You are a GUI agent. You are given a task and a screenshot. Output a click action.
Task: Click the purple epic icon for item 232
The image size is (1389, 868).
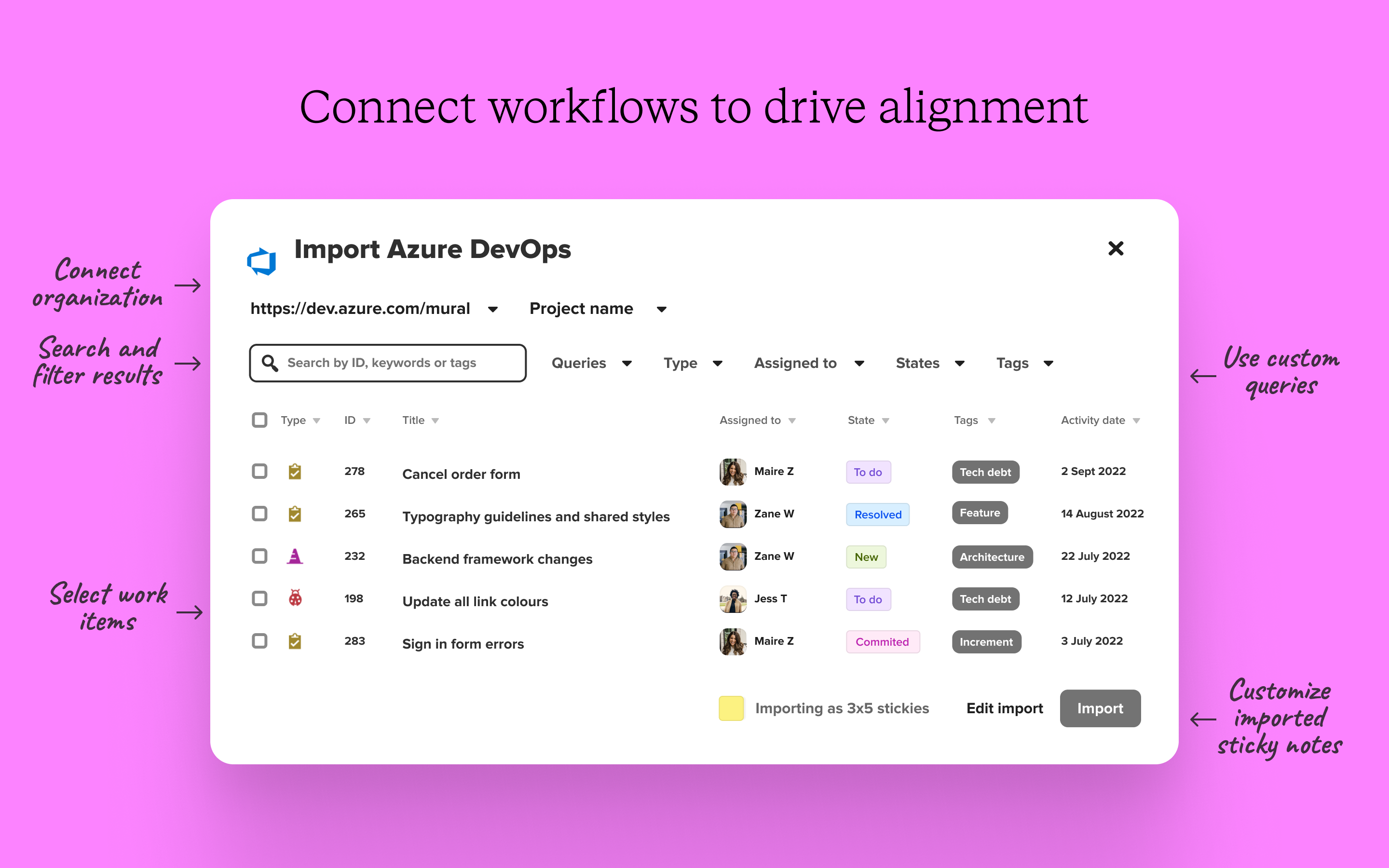coord(295,556)
